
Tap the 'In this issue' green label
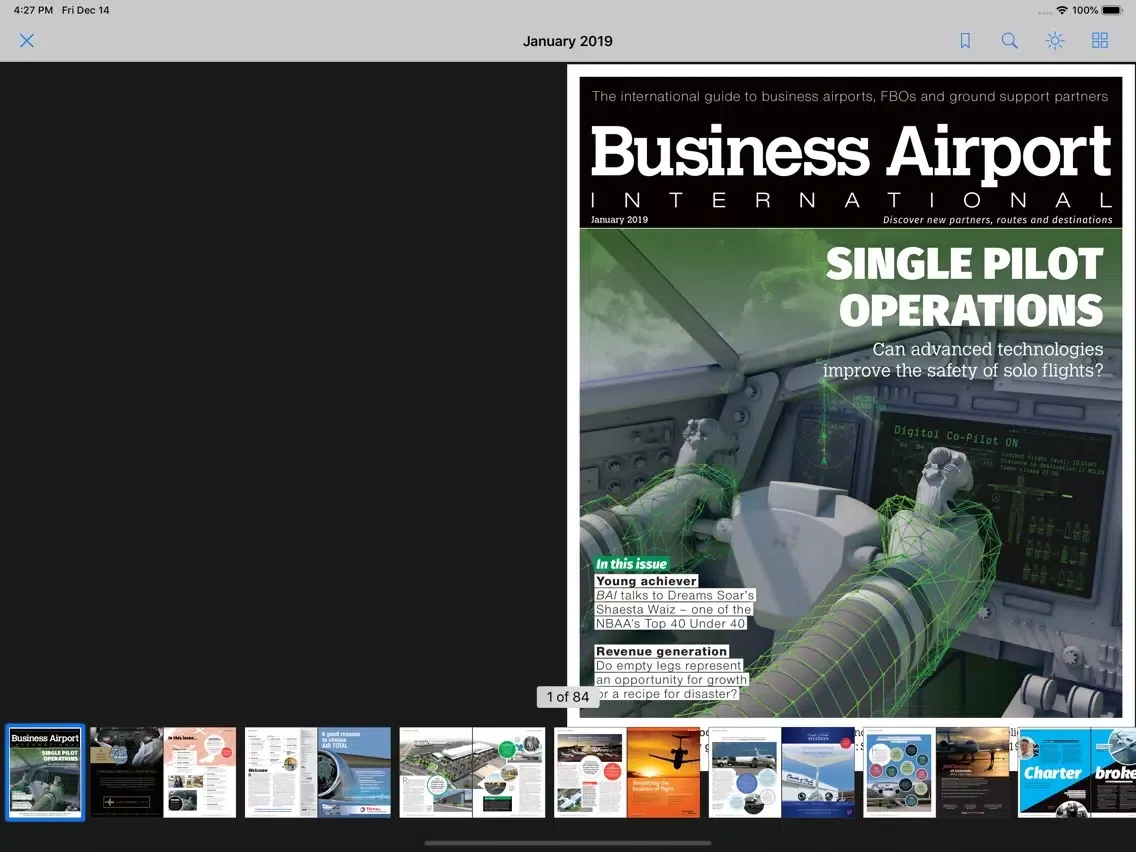point(631,564)
